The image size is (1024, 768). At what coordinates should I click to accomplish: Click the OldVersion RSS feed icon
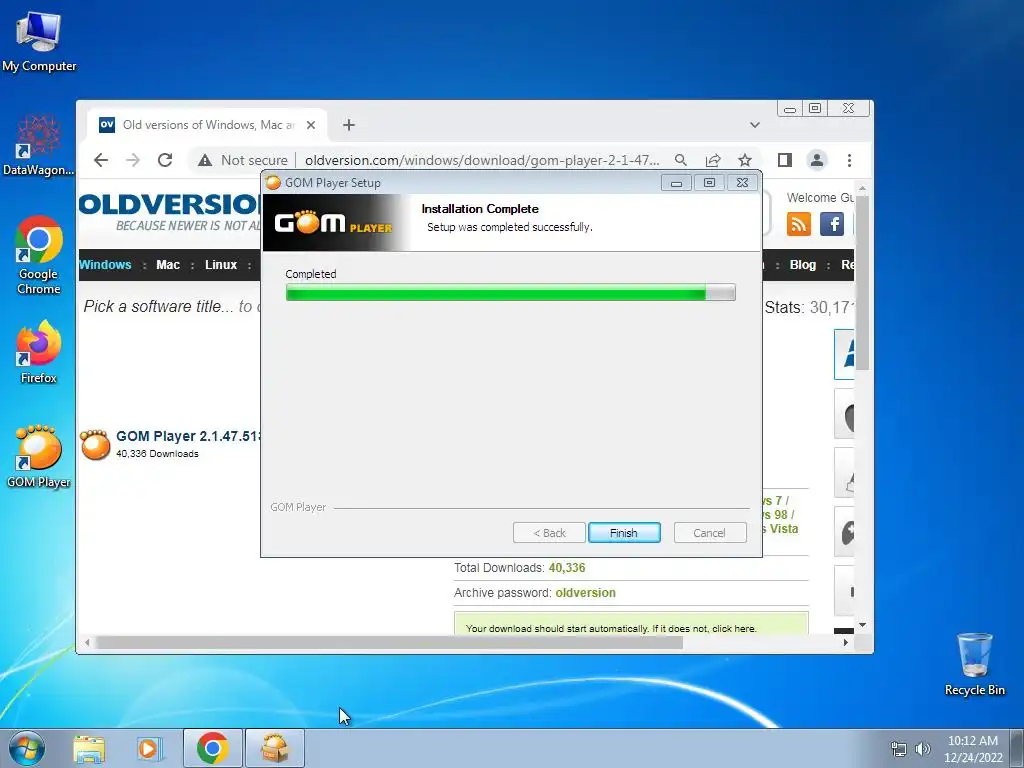pyautogui.click(x=799, y=224)
